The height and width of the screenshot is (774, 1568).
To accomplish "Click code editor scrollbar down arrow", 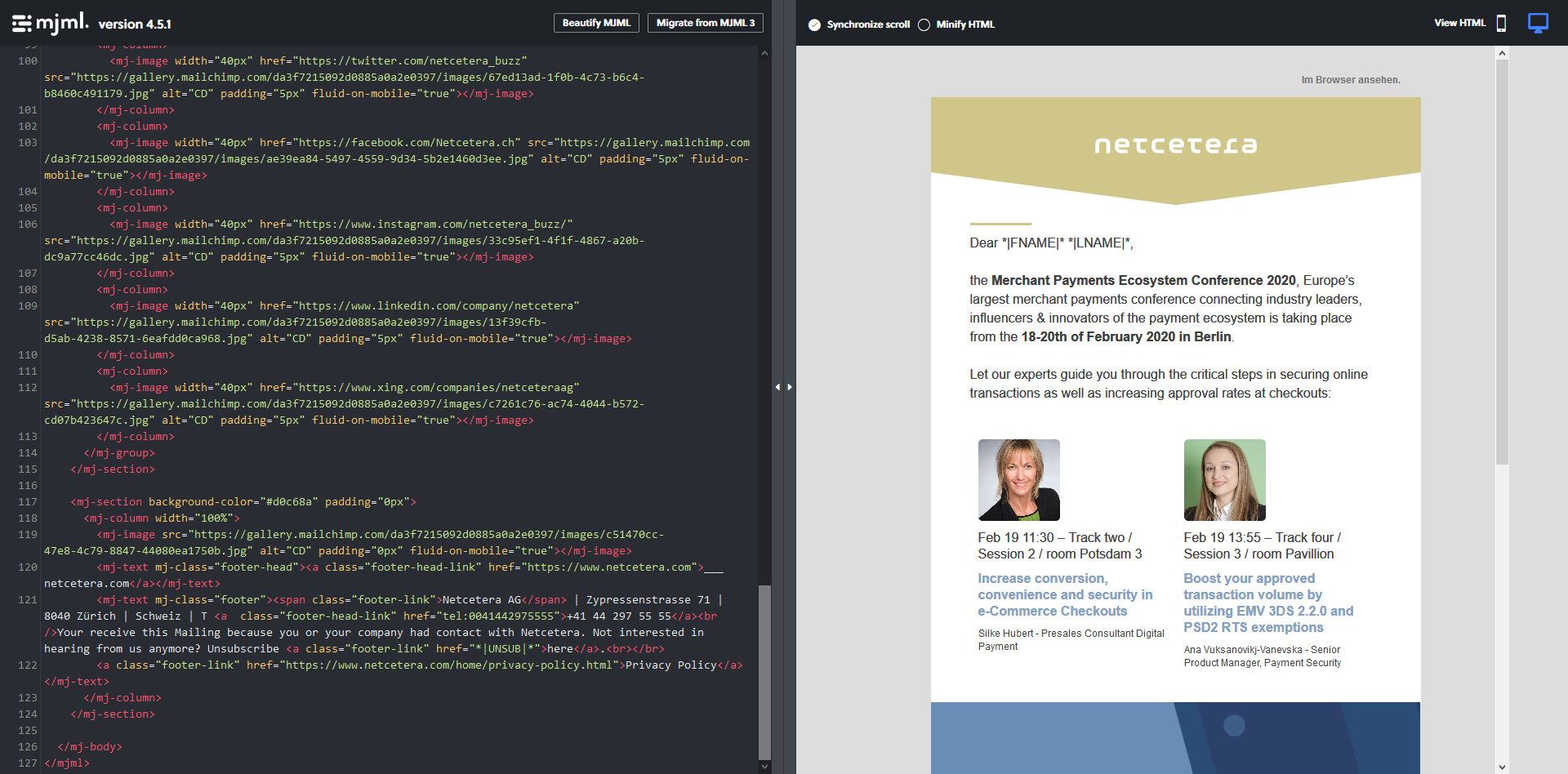I will [764, 766].
